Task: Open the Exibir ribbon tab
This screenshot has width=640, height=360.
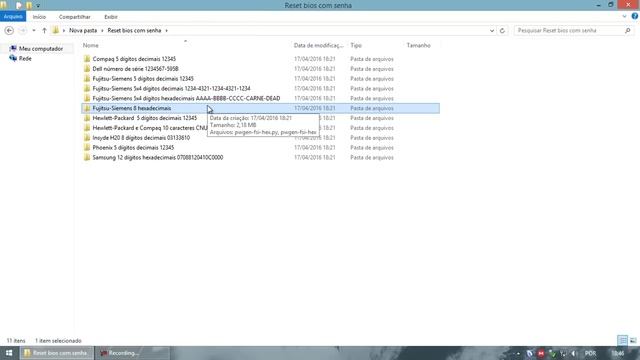Action: [111, 17]
